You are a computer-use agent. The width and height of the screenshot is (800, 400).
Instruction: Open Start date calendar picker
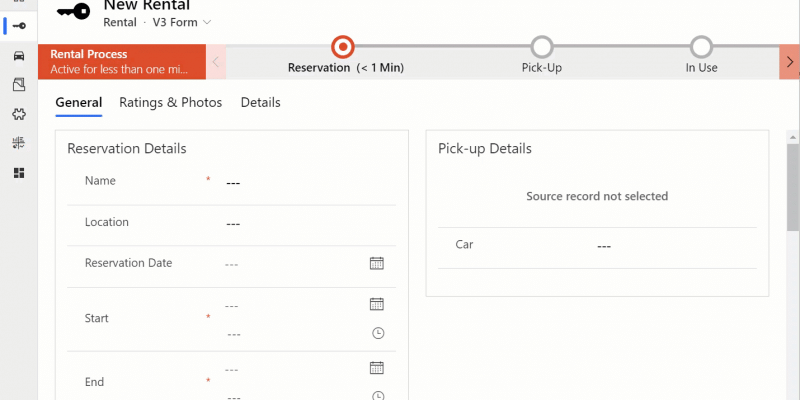(x=377, y=304)
